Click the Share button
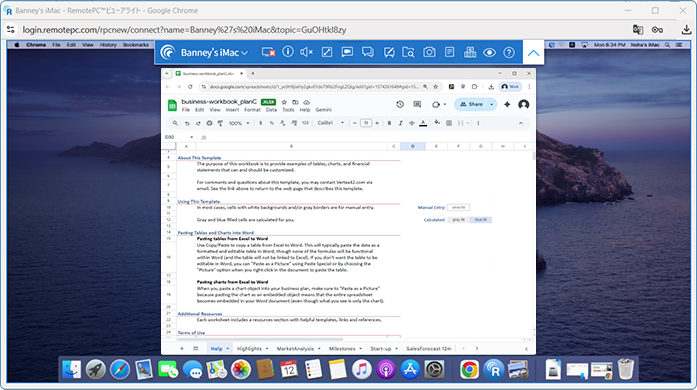This screenshot has height=390, width=697. pos(471,105)
